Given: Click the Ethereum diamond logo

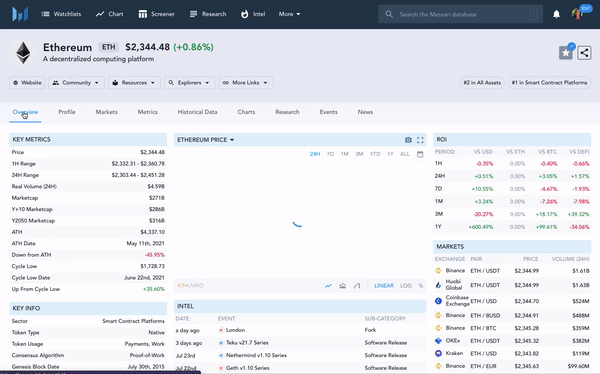Looking at the screenshot, I should [x=23, y=53].
